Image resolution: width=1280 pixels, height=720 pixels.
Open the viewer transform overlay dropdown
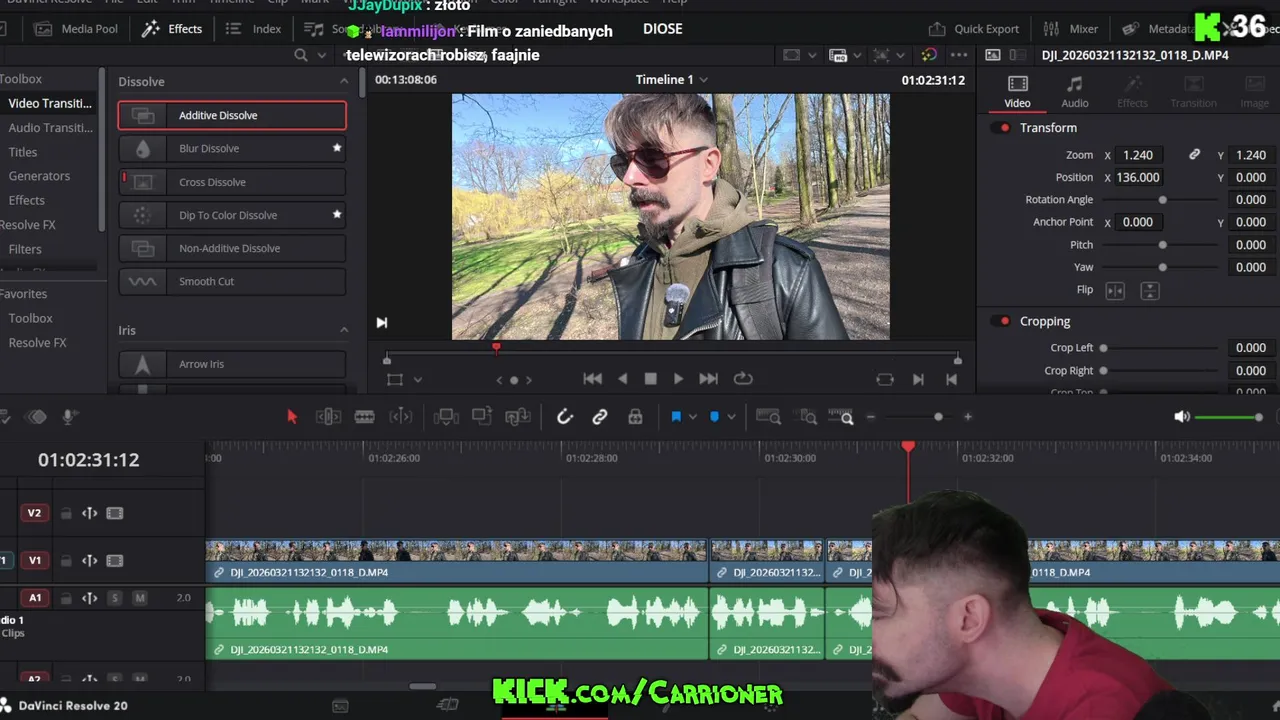pyautogui.click(x=418, y=380)
